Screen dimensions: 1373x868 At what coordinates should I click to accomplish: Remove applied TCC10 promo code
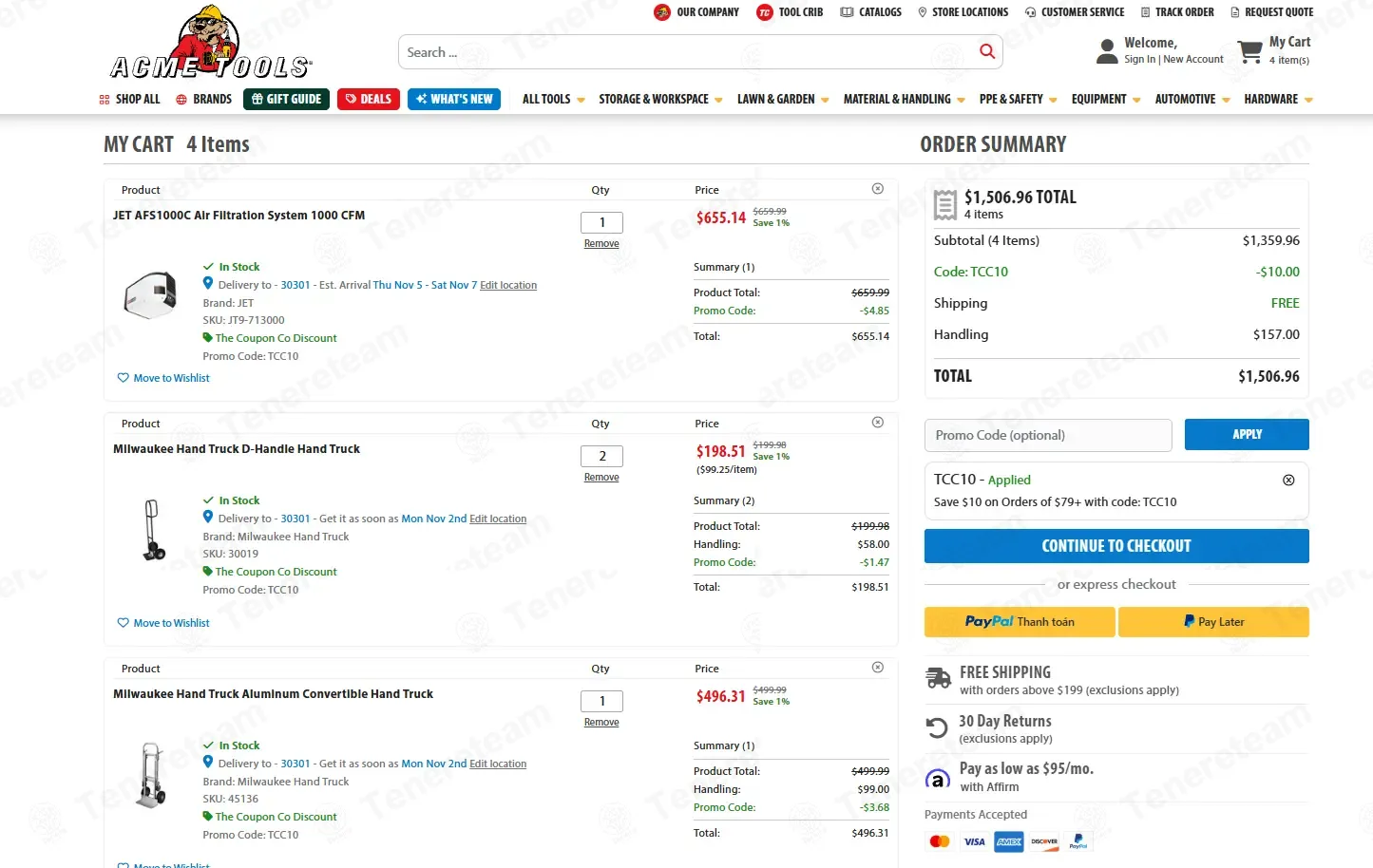pyautogui.click(x=1288, y=480)
